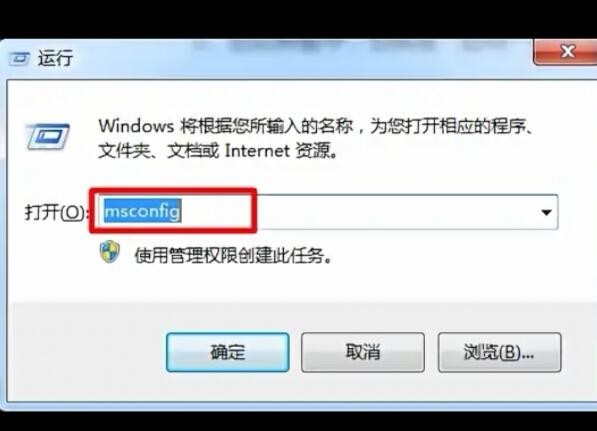Click inside the msconfig input field
Viewport: 597px width, 431px height.
327,212
